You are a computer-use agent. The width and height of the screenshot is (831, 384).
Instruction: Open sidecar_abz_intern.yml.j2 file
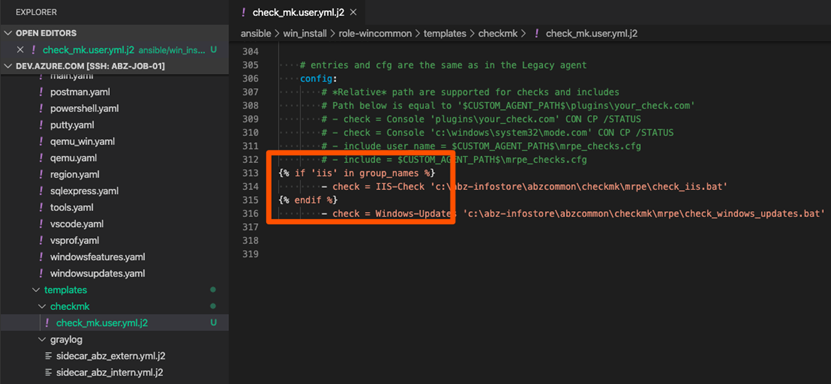[111, 372]
